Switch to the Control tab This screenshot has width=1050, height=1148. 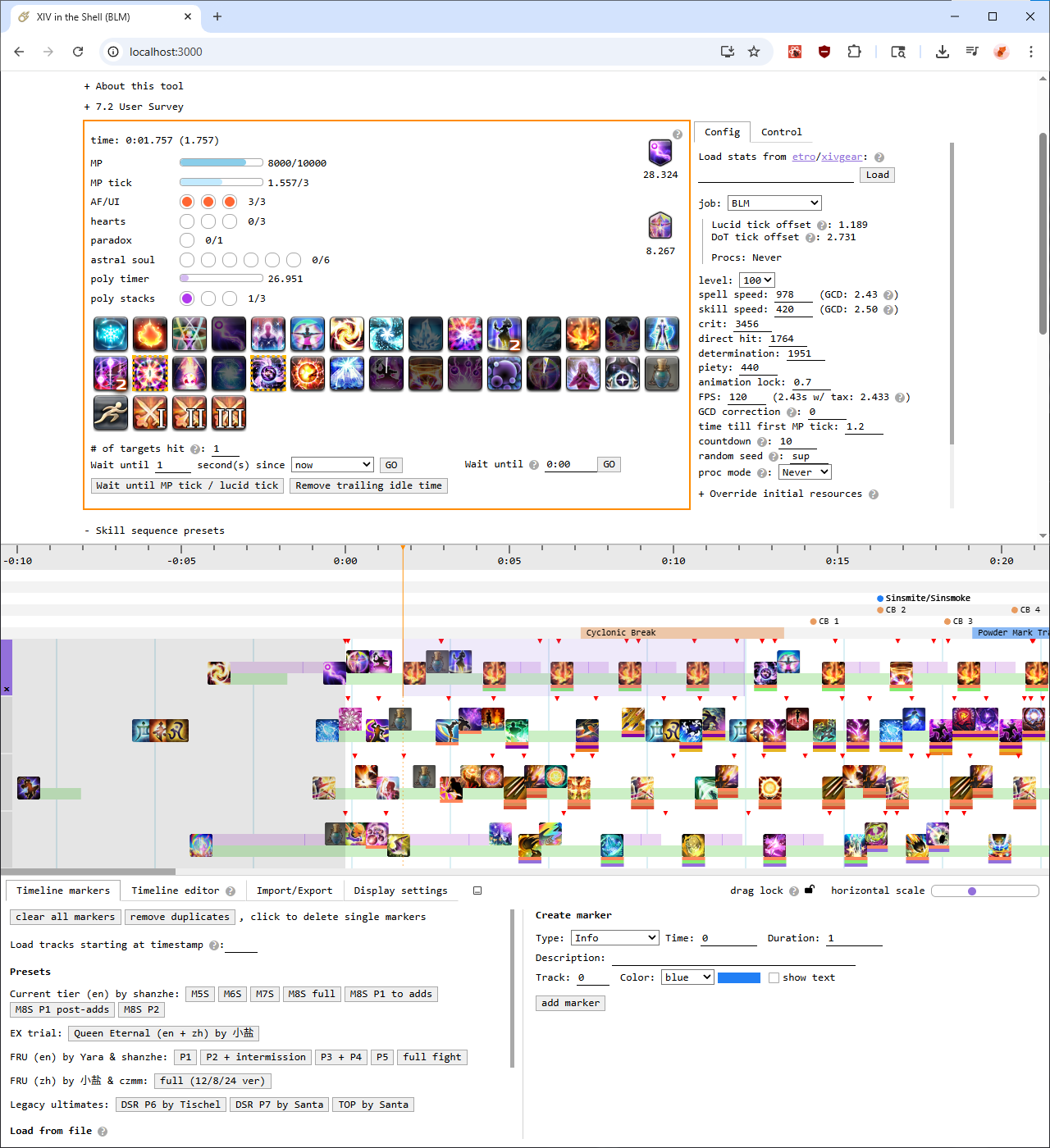pos(781,132)
